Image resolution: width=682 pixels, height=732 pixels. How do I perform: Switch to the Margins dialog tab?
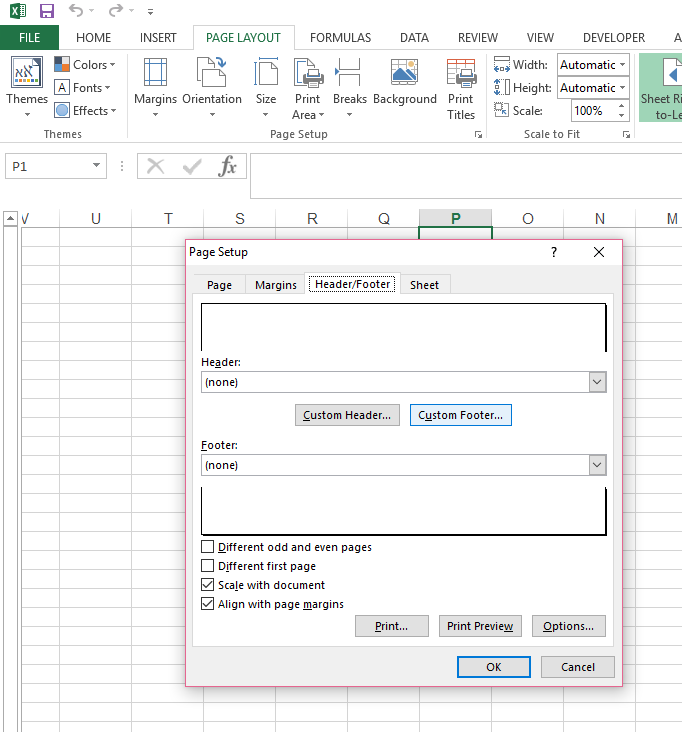coord(275,285)
